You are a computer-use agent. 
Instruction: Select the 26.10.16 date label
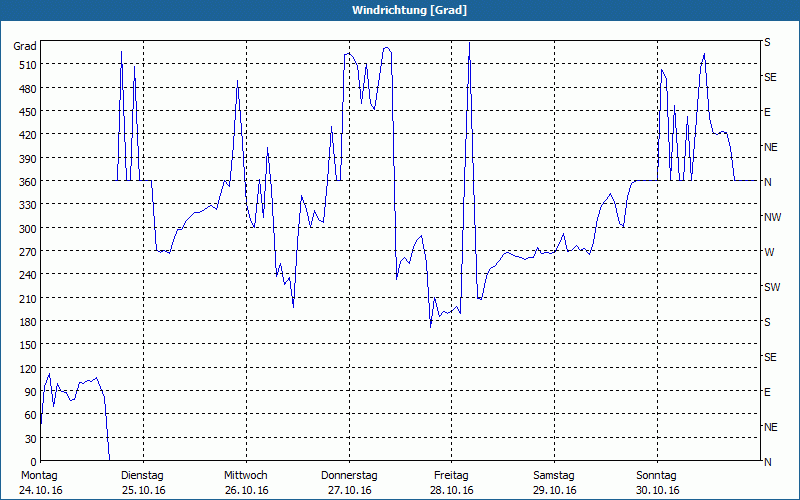coord(247,490)
